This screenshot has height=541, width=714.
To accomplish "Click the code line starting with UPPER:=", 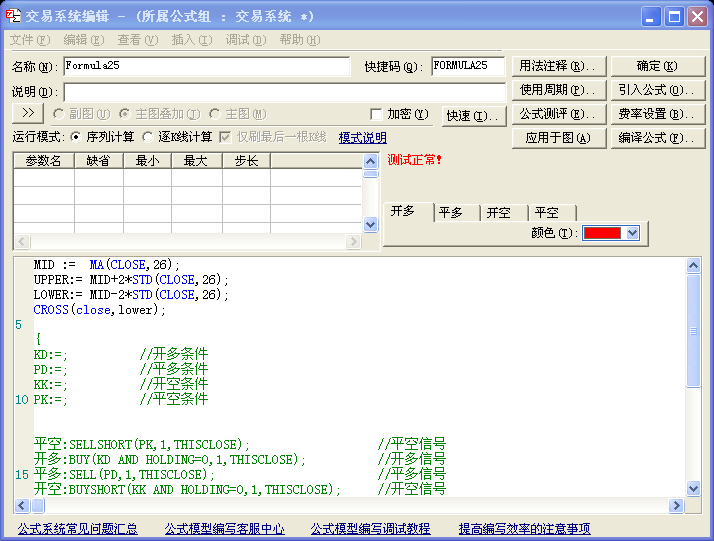I will click(x=131, y=280).
